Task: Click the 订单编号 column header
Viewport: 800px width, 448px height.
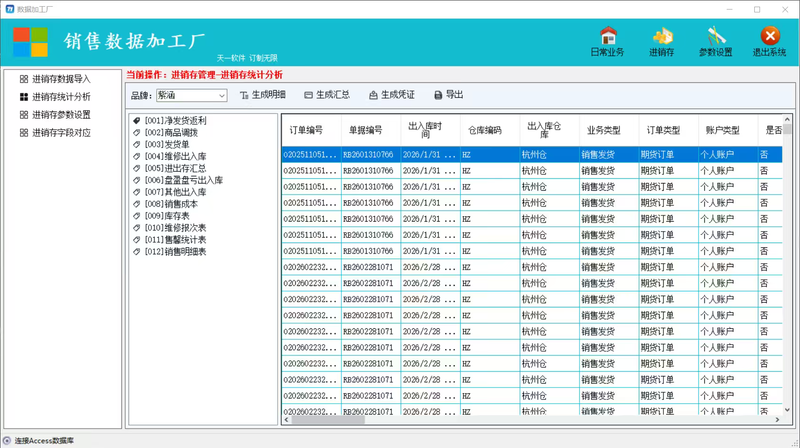Action: [x=311, y=130]
